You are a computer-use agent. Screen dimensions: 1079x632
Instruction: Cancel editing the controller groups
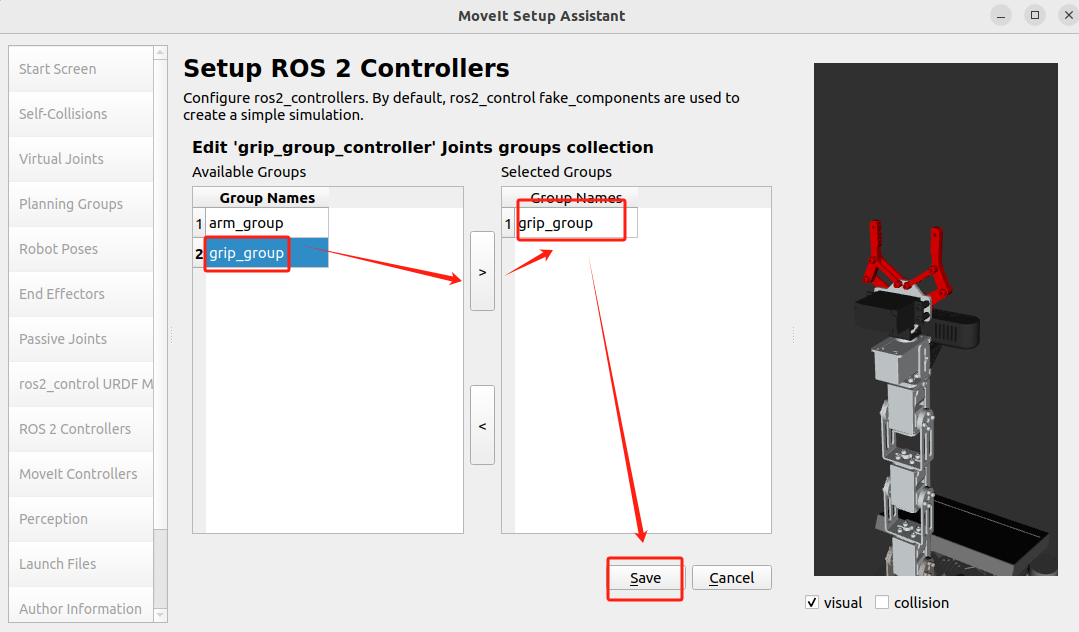pyautogui.click(x=731, y=578)
